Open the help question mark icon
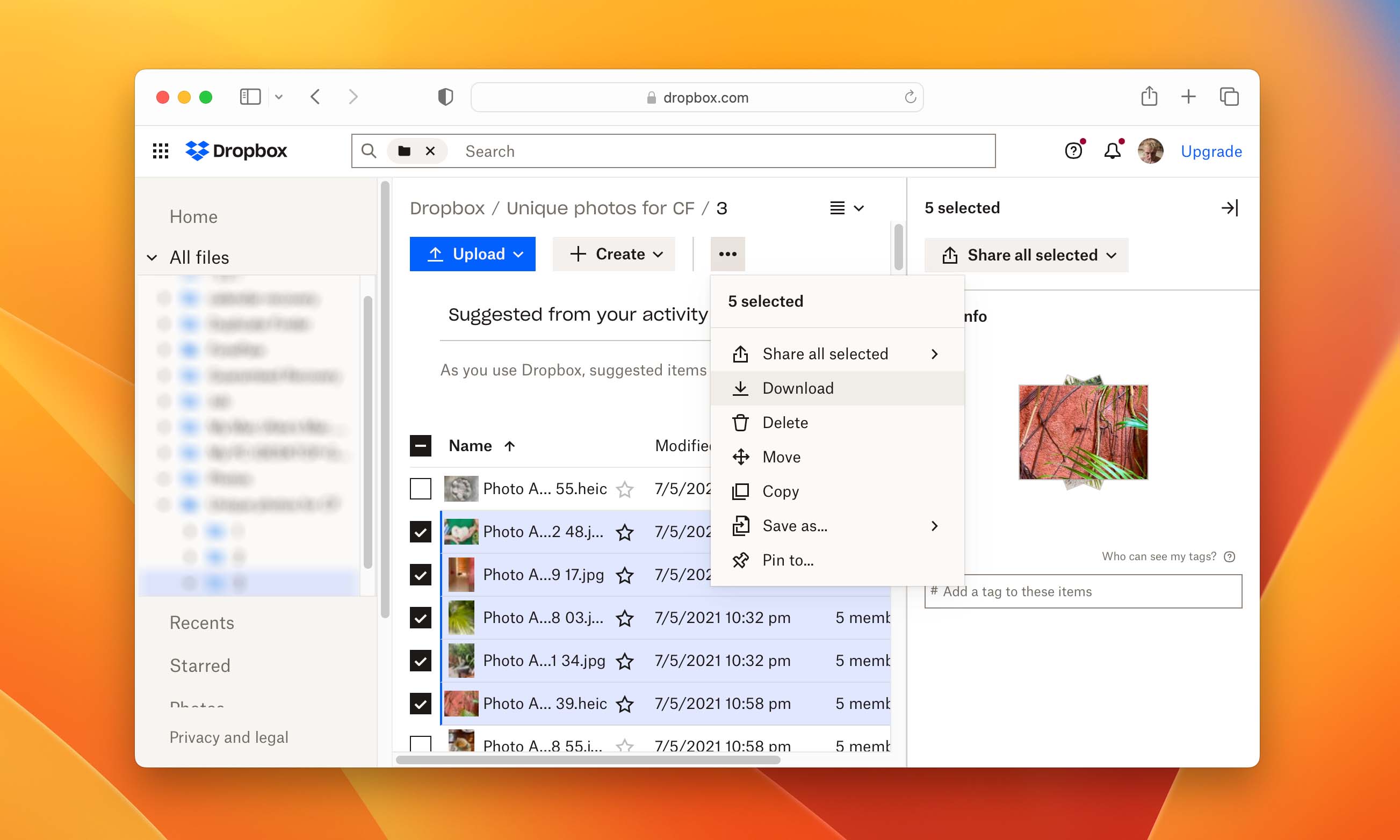The image size is (1400, 840). click(x=1073, y=151)
